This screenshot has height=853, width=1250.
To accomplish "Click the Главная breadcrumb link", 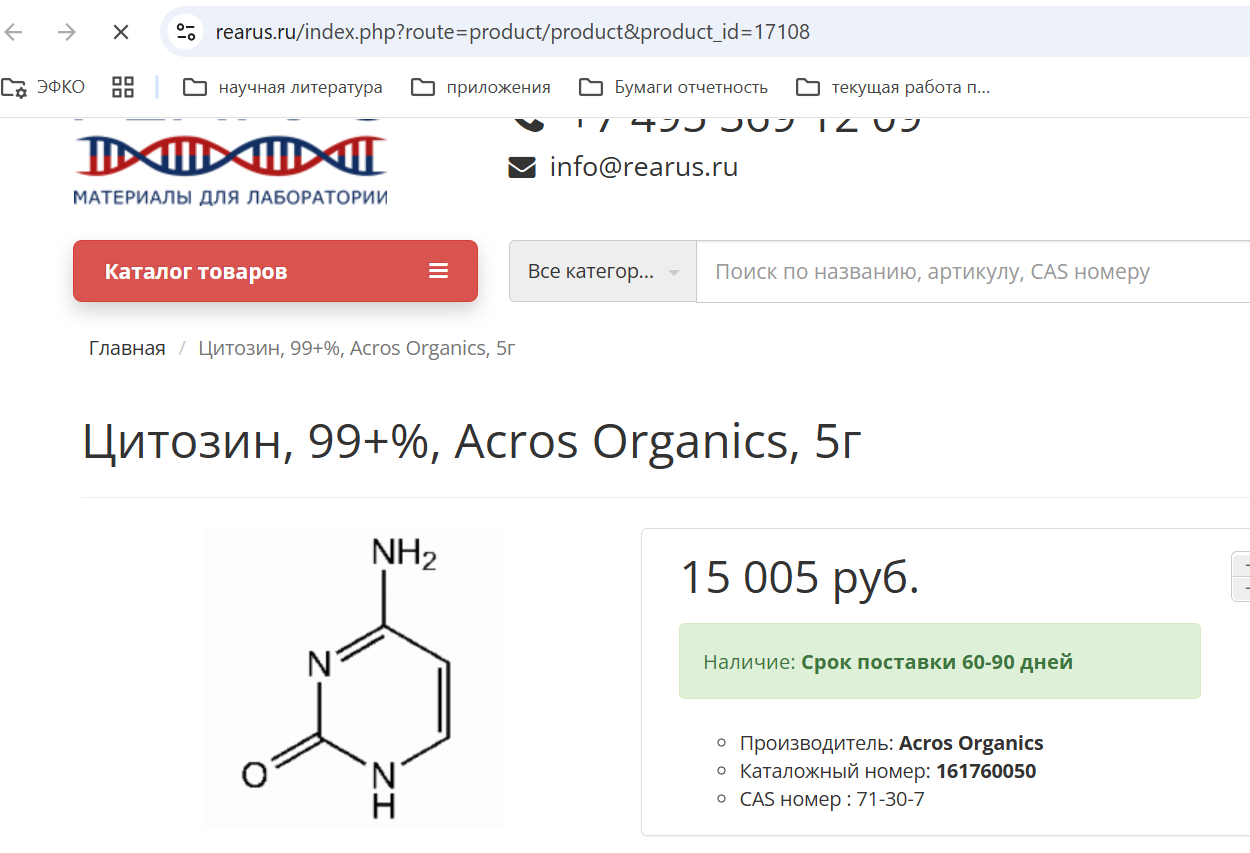I will [127, 348].
